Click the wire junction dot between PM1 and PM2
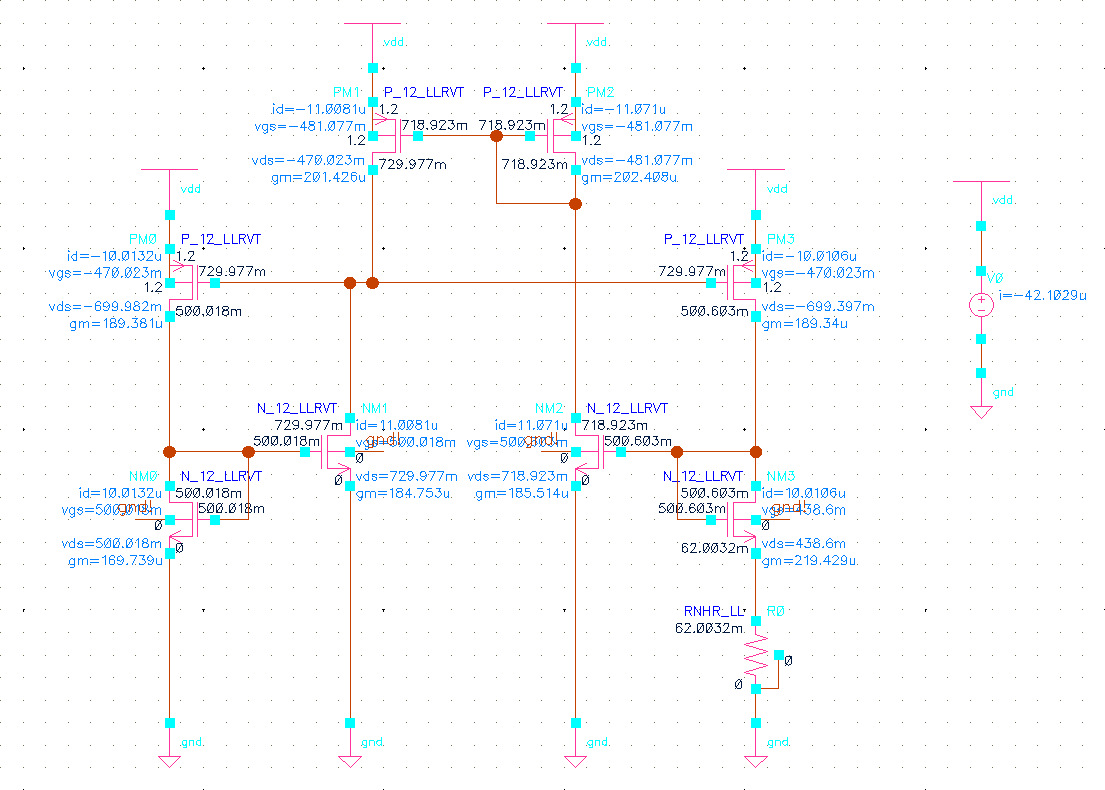The width and height of the screenshot is (1105, 790). [496, 137]
